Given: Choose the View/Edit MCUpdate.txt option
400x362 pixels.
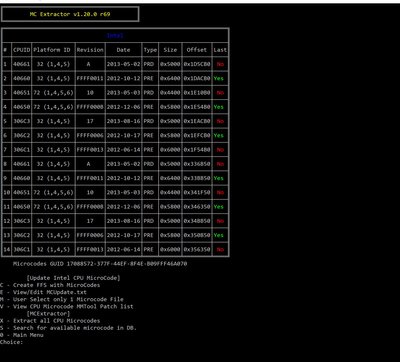Looking at the screenshot, I should [x=43, y=292].
